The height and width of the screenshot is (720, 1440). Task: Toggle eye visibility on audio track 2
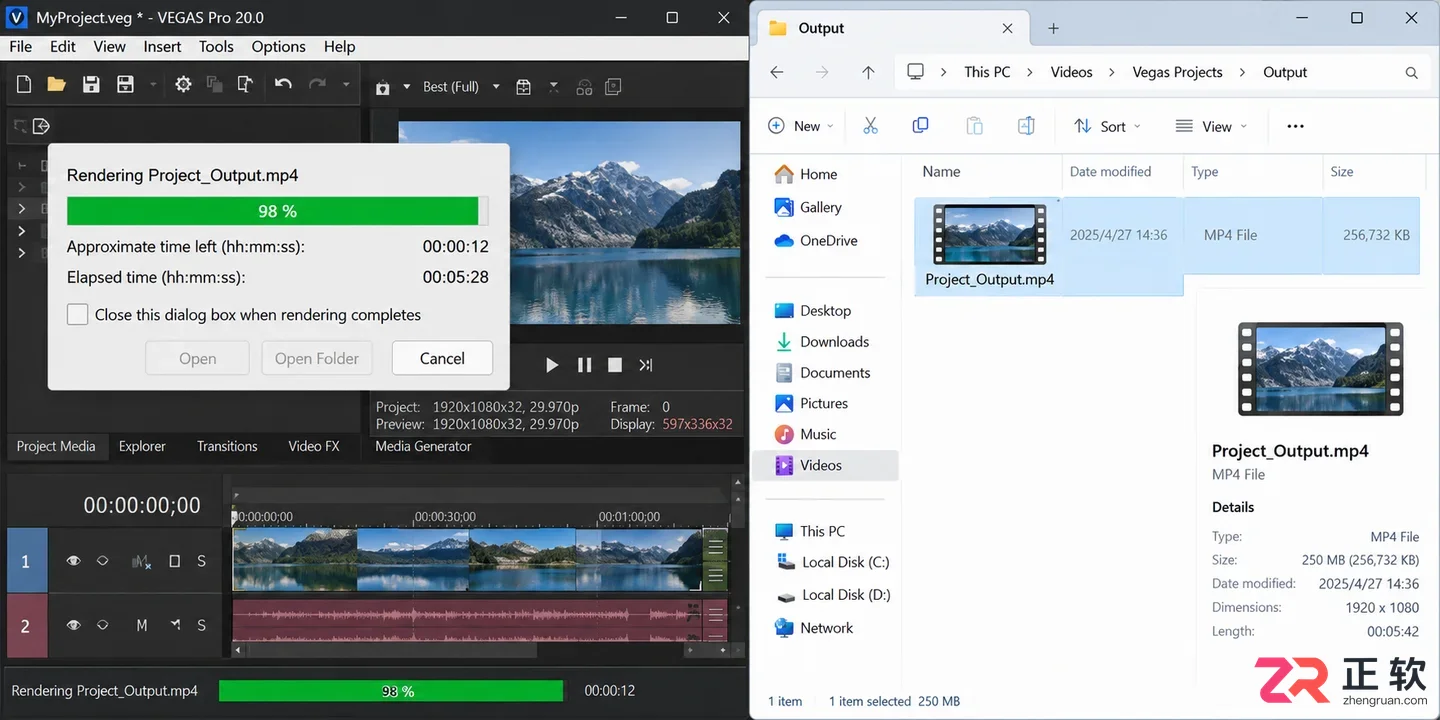pos(73,625)
